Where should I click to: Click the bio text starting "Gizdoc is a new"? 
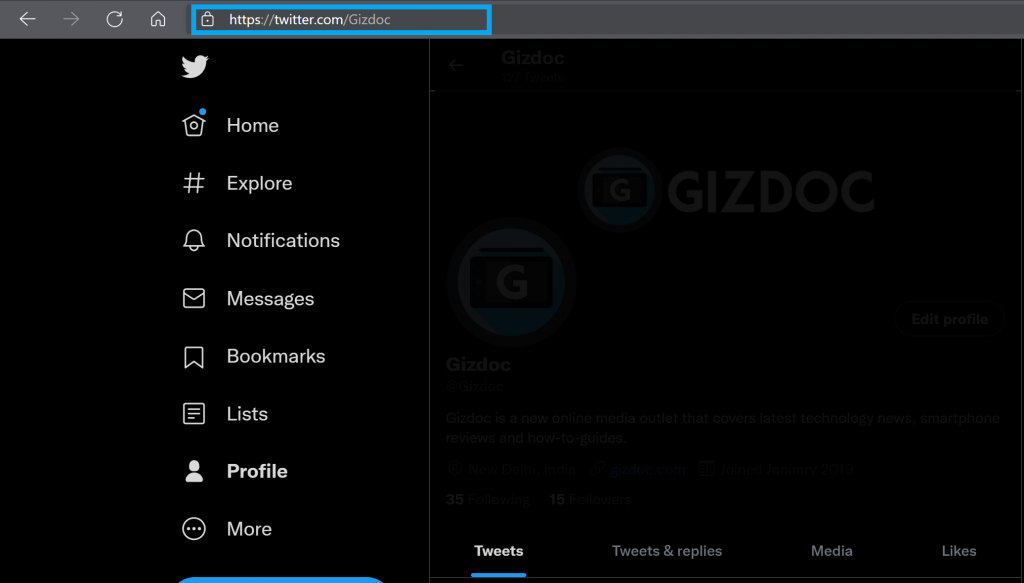pyautogui.click(x=723, y=428)
